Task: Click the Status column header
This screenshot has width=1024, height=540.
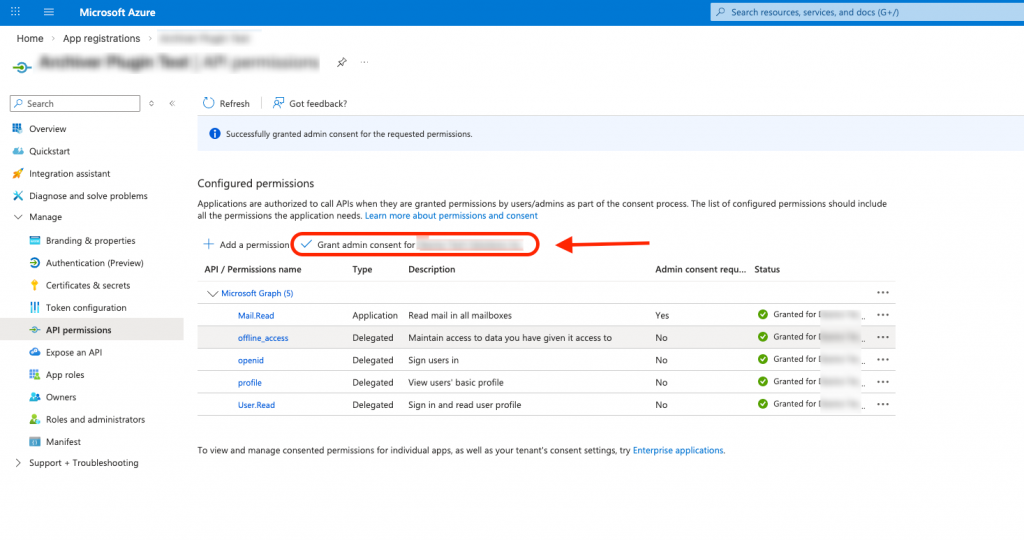Action: [x=767, y=269]
